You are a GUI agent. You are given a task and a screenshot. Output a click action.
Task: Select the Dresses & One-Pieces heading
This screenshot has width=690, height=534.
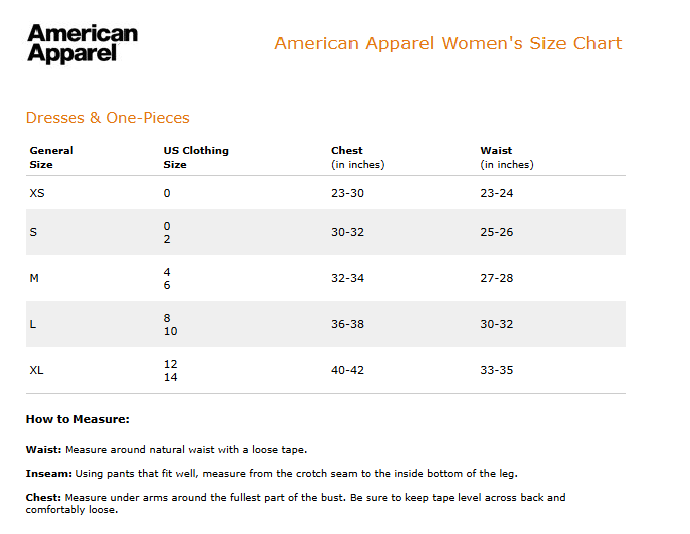(107, 118)
